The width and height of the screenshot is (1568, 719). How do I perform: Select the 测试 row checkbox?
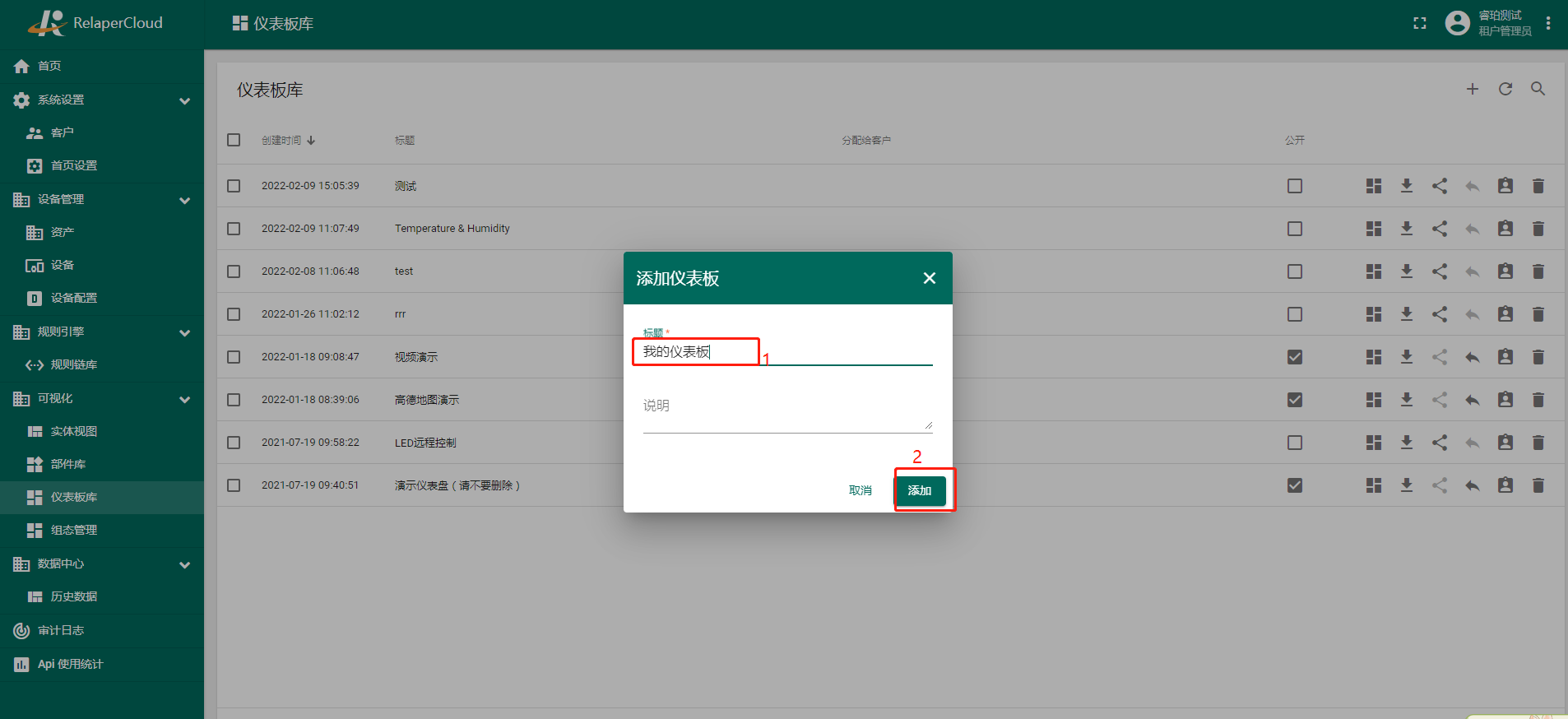point(234,186)
